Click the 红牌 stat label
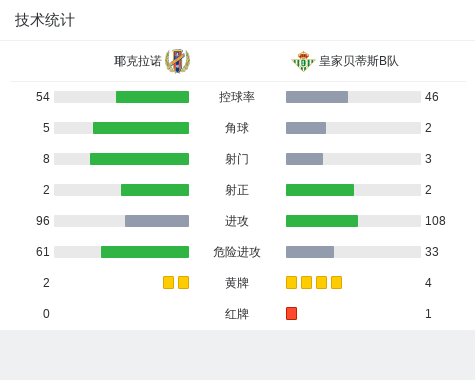475x380 pixels. pyautogui.click(x=237, y=314)
